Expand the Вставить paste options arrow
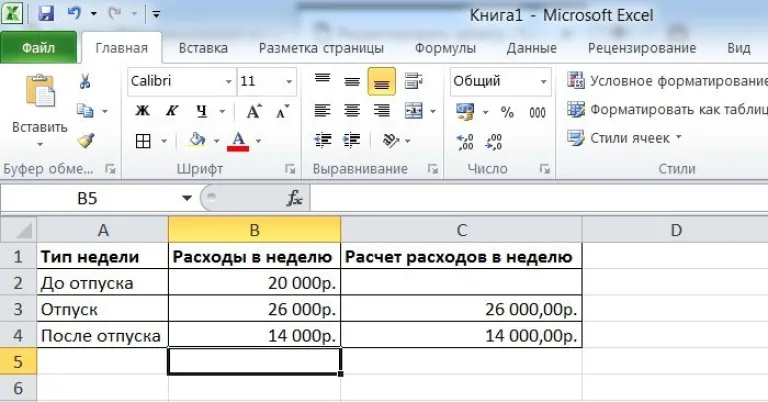The height and width of the screenshot is (402, 768). point(40,145)
